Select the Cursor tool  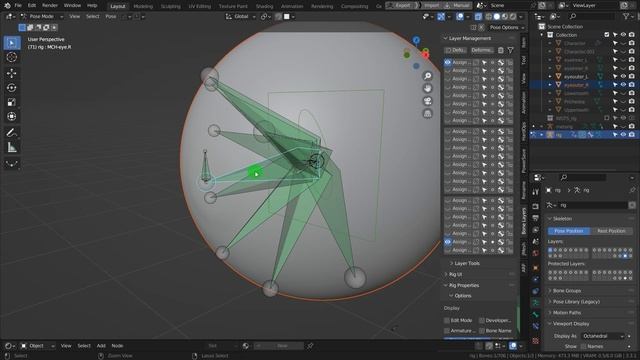pos(12,57)
